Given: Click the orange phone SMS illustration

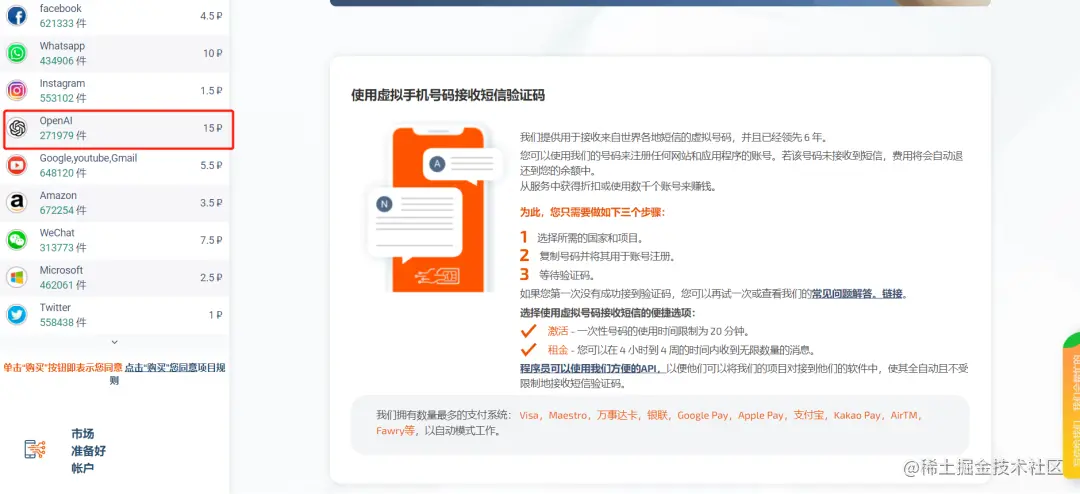Looking at the screenshot, I should (434, 208).
